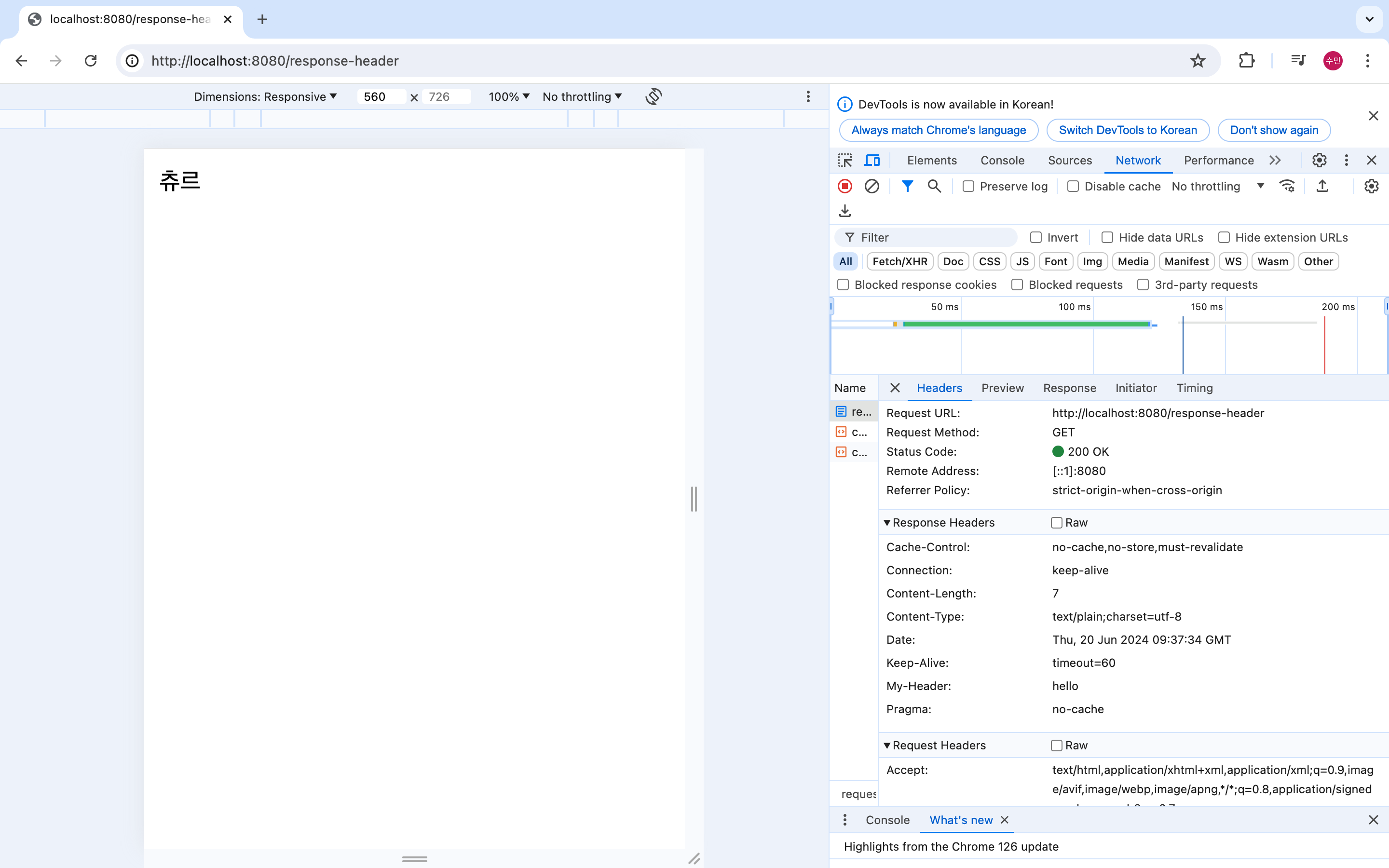Enable the Preserve log checkbox
This screenshot has width=1389, height=868.
point(968,187)
